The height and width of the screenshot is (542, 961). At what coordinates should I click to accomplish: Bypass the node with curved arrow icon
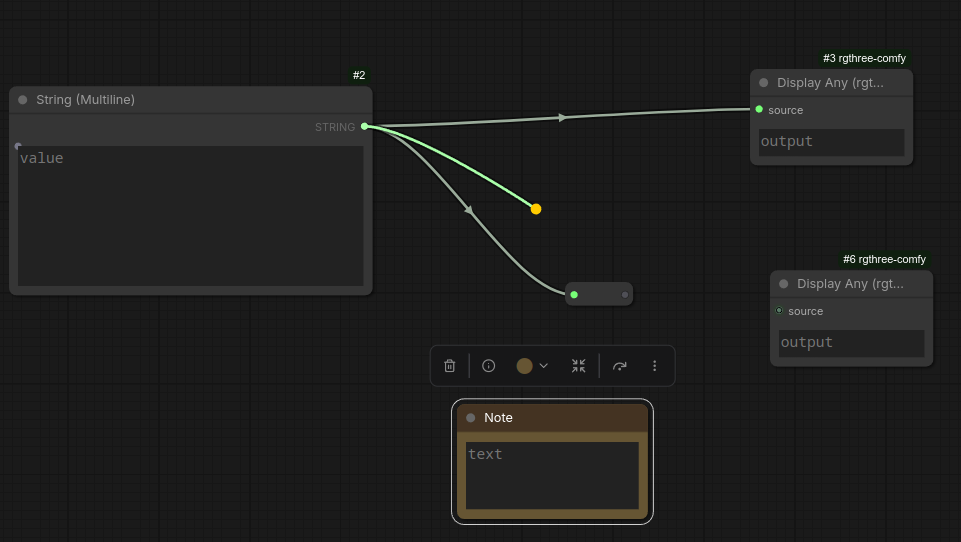[620, 366]
